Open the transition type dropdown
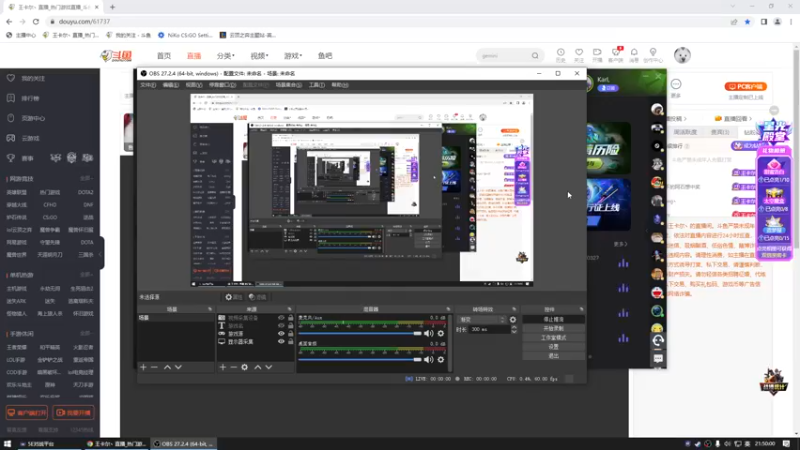Viewport: 800px width, 450px height. 482,320
